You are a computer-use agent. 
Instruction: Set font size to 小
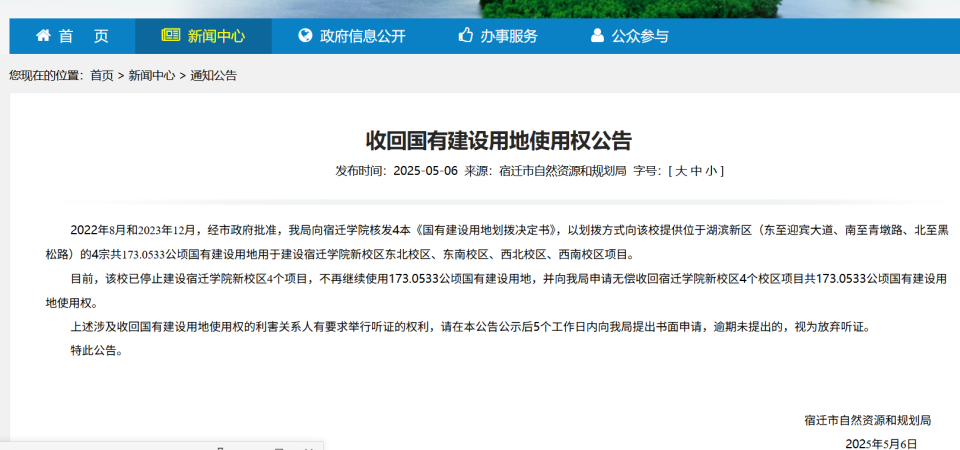[711, 171]
